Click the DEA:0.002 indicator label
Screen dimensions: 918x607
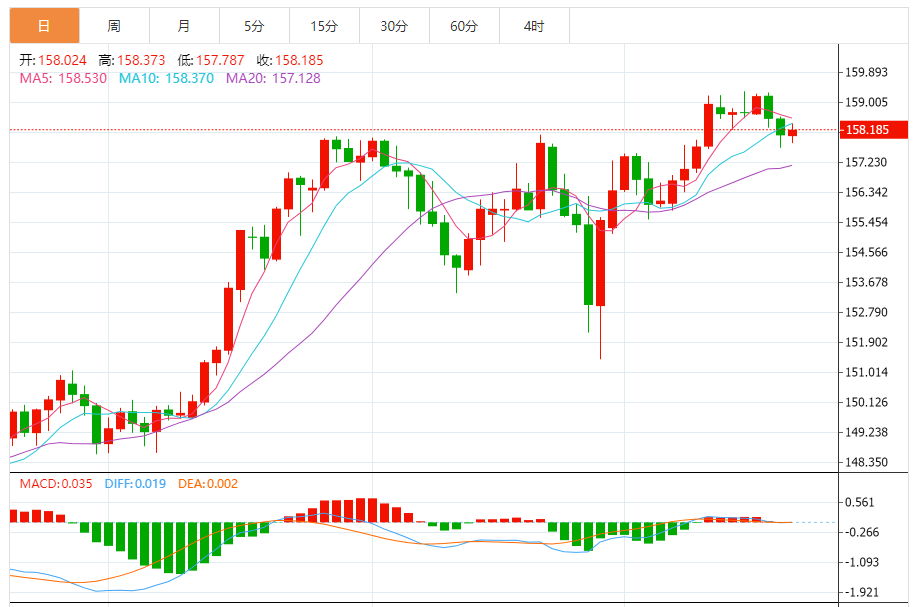pos(208,484)
